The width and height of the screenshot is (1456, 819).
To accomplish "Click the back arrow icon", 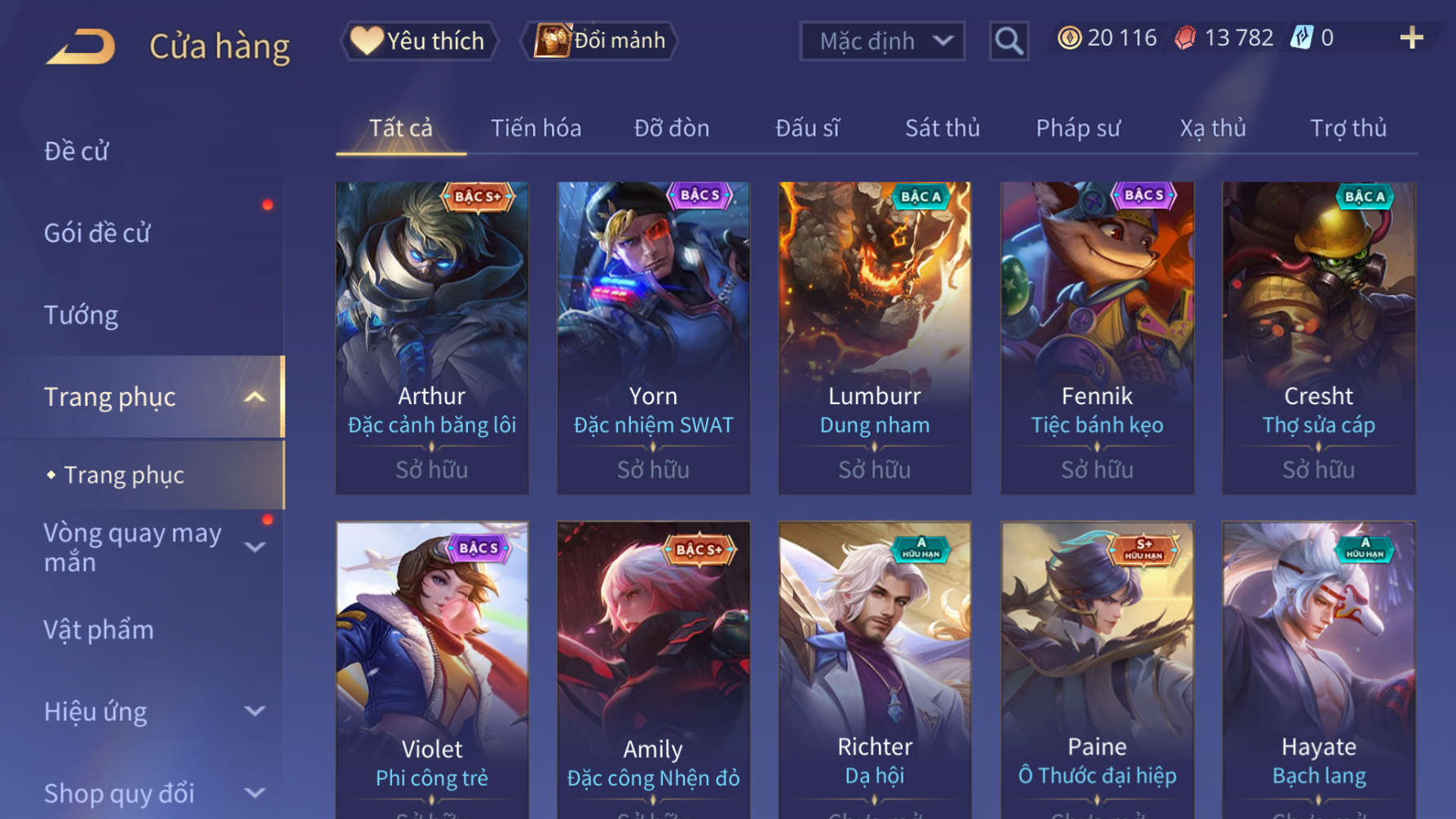I will [81, 46].
